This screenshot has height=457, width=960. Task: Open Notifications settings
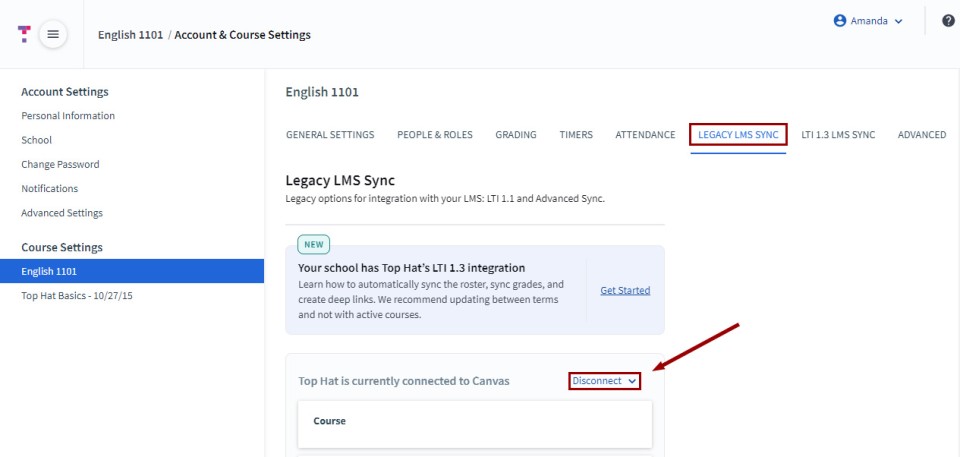point(50,189)
